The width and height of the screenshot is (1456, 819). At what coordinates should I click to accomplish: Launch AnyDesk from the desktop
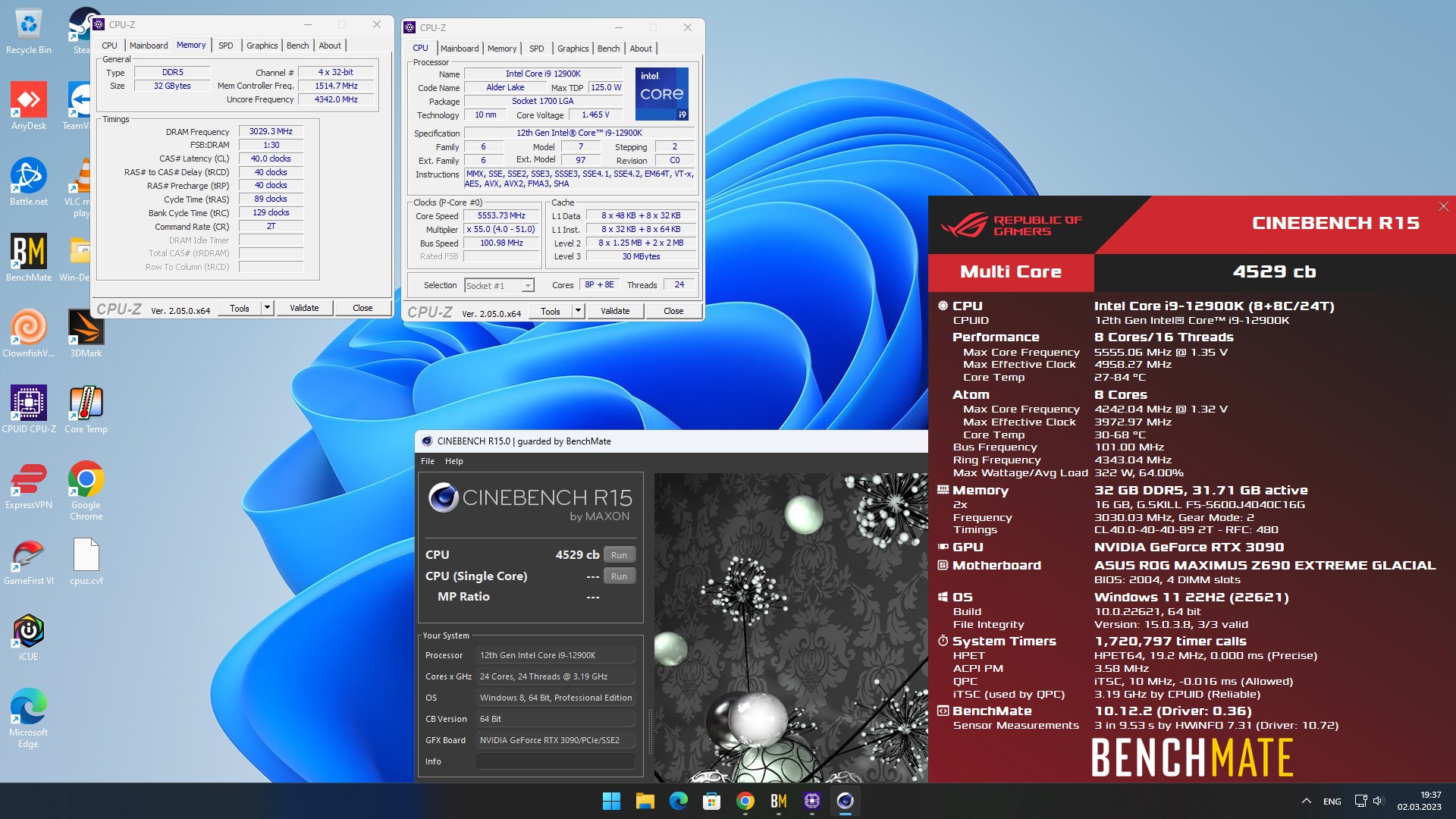(28, 106)
